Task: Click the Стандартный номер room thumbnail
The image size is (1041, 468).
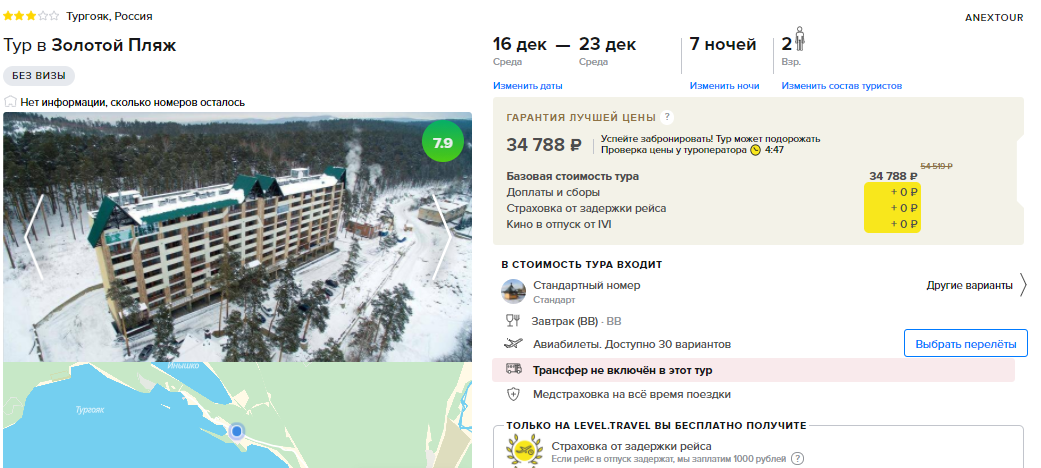Action: pos(513,291)
